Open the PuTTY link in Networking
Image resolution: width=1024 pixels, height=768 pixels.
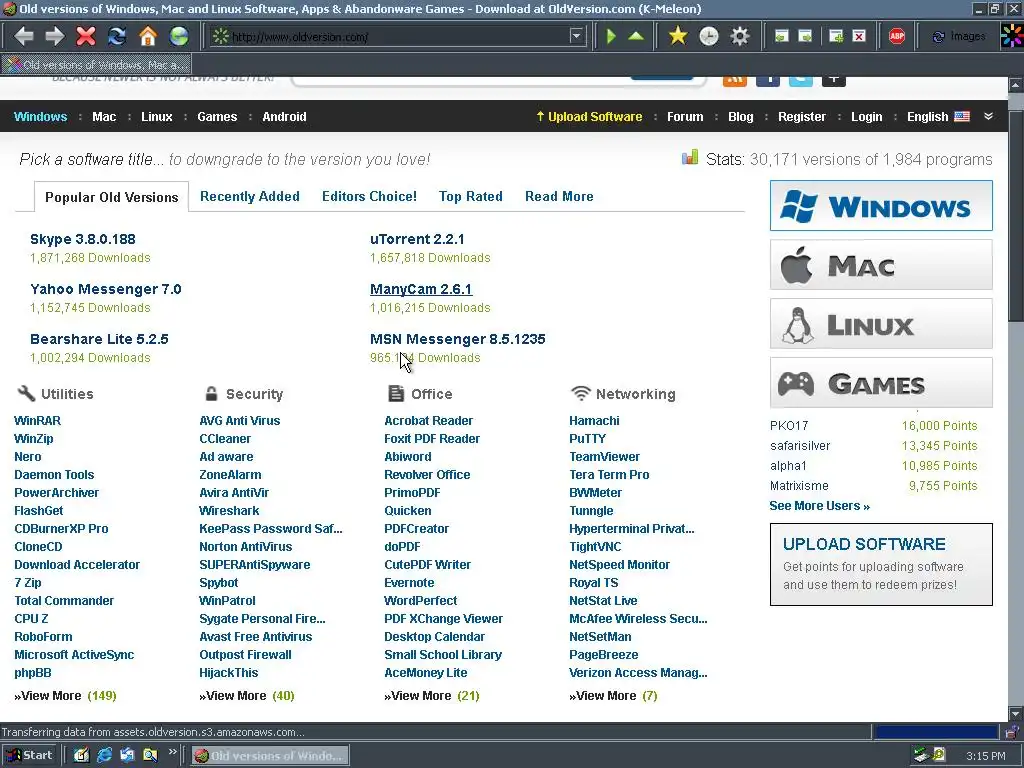coord(587,439)
